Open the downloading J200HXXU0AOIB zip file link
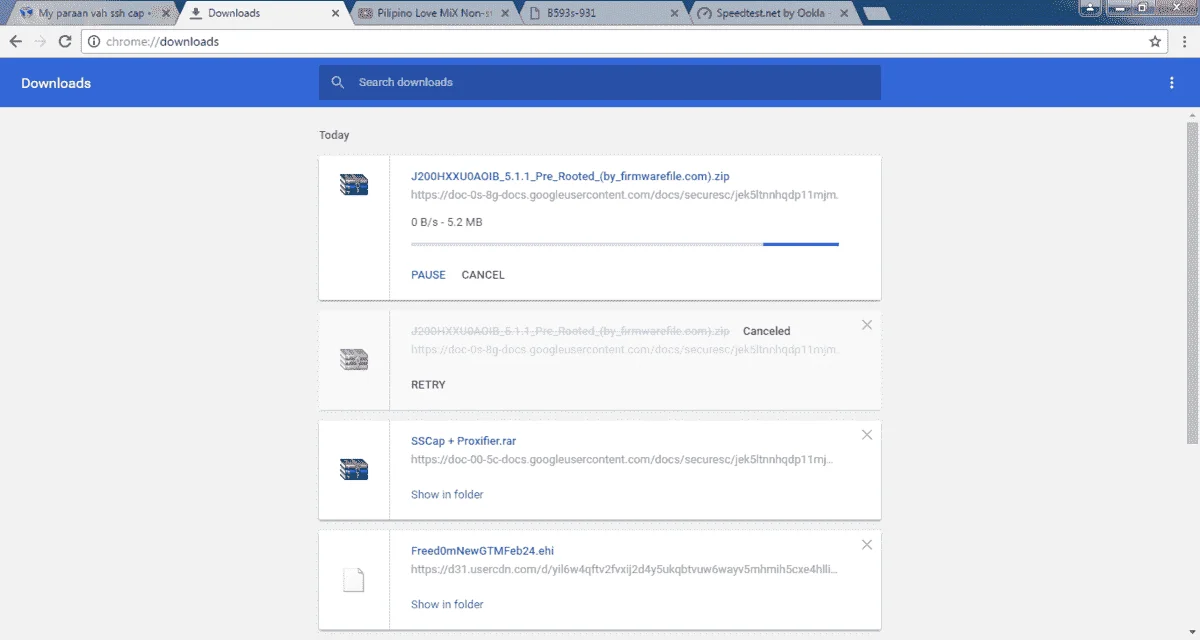1200x640 pixels. (570, 177)
